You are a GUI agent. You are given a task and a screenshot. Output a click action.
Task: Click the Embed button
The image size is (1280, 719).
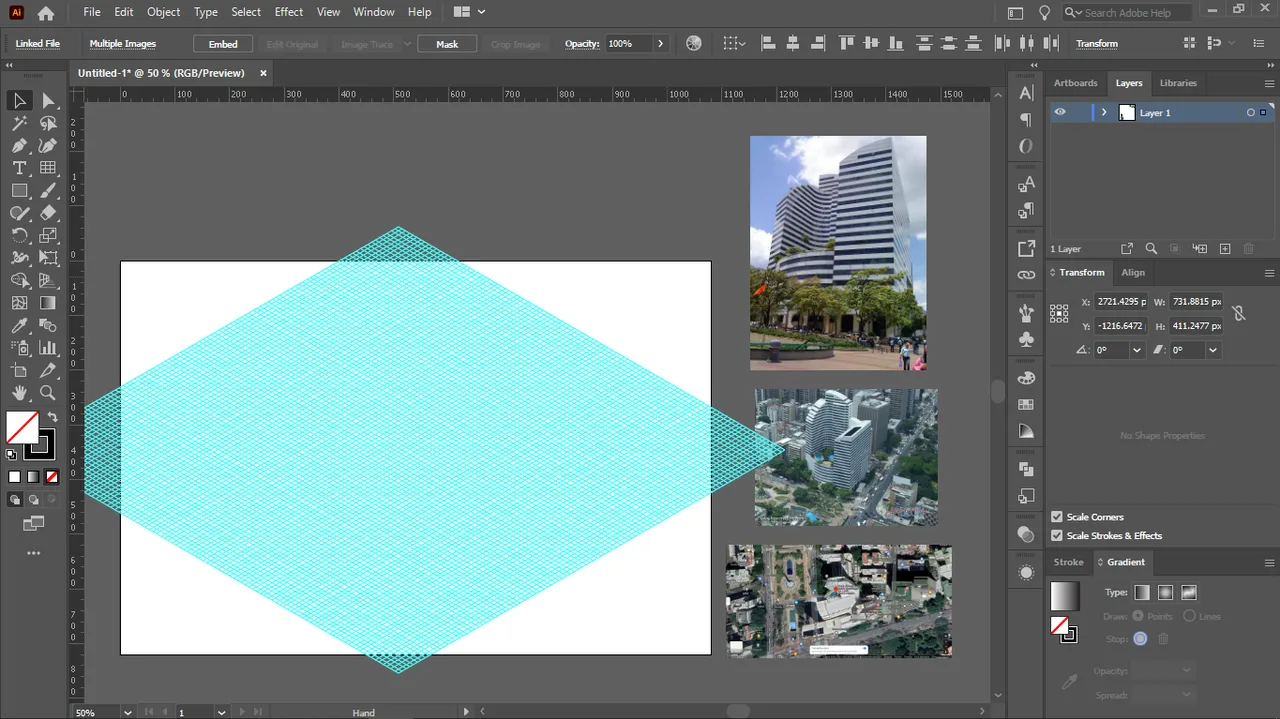coord(223,44)
